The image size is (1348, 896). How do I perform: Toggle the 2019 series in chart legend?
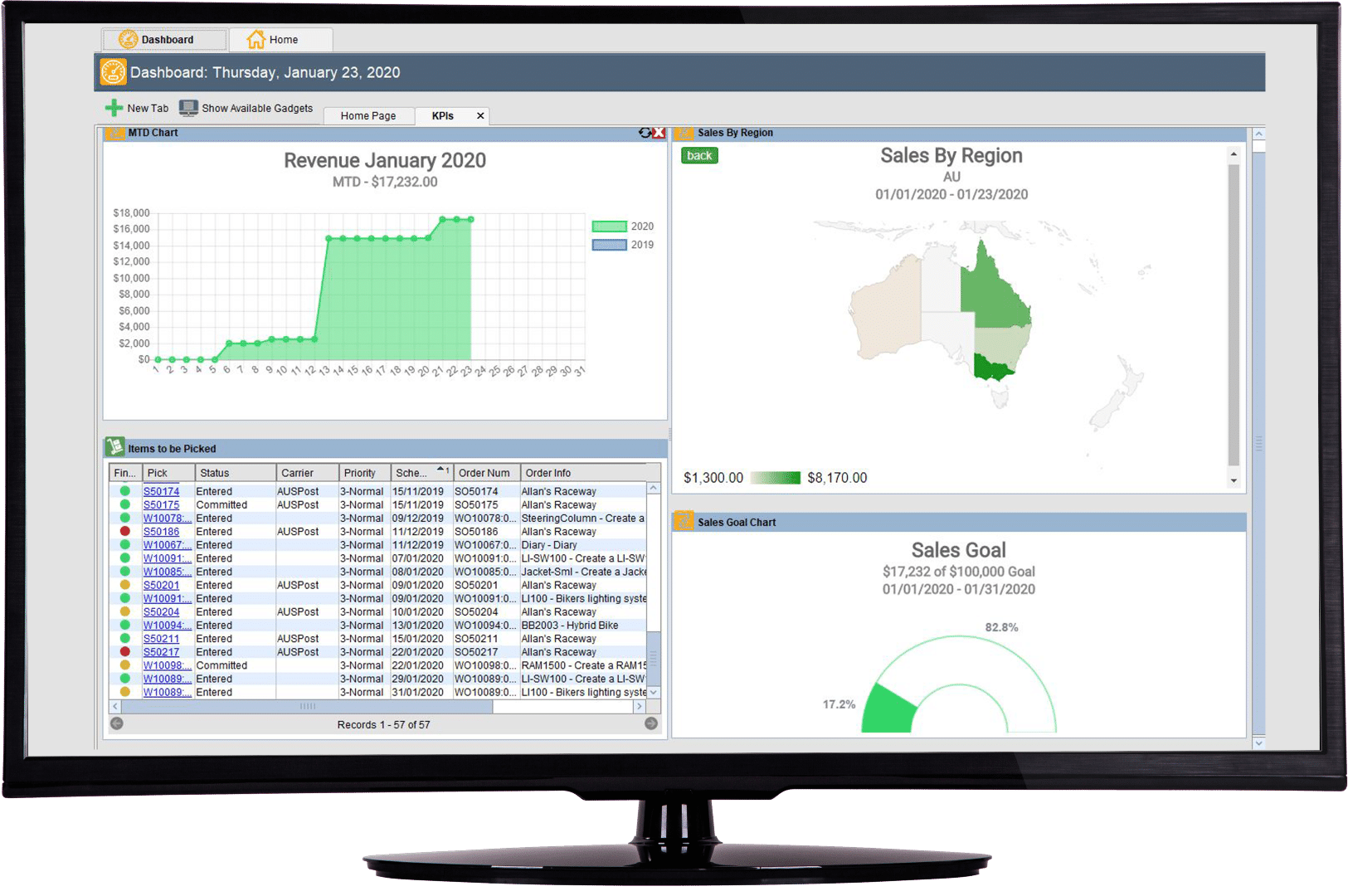[x=622, y=245]
